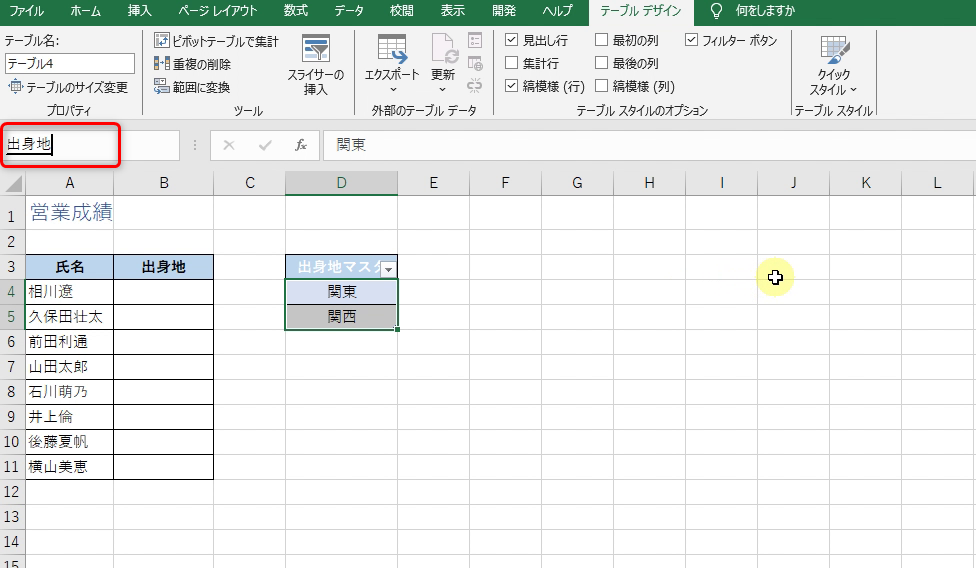The height and width of the screenshot is (568, 976).
Task: Enable the 集計行 checkbox
Action: [x=512, y=64]
